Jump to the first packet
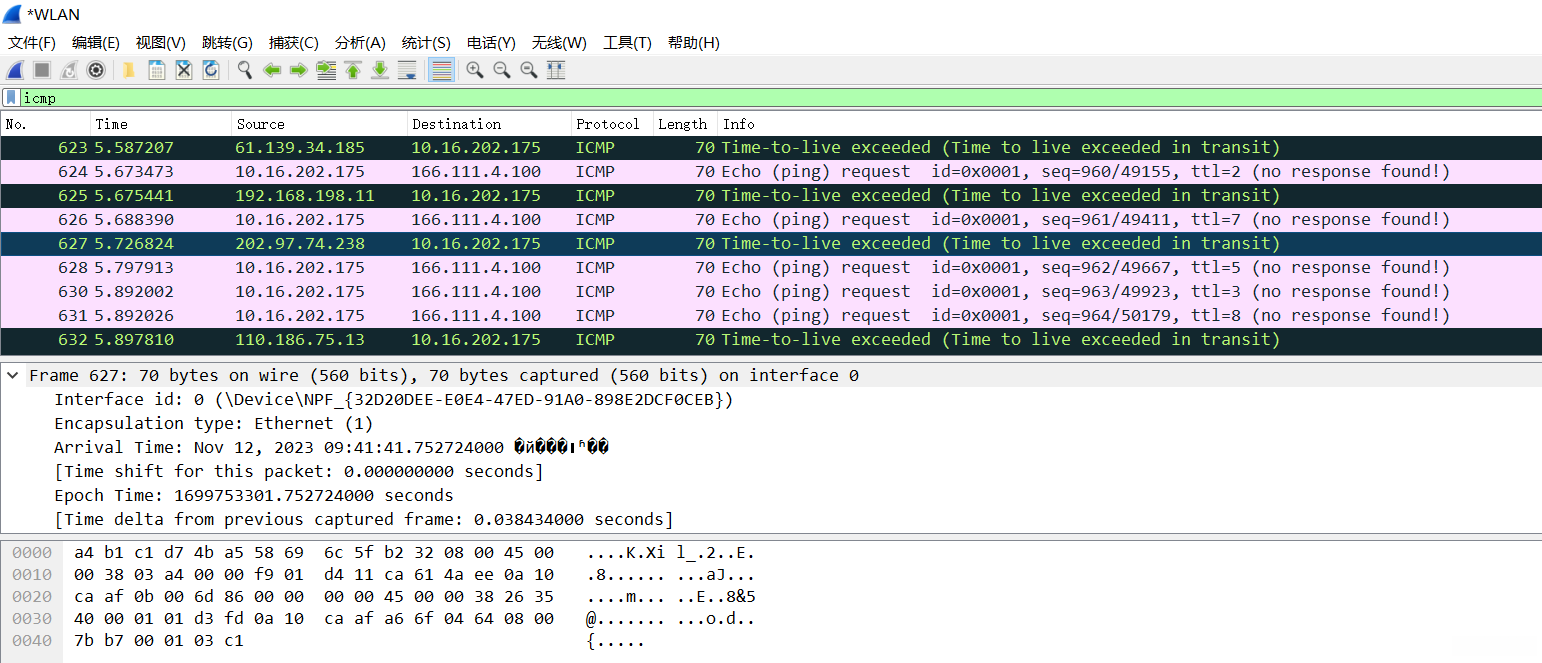 (x=353, y=70)
